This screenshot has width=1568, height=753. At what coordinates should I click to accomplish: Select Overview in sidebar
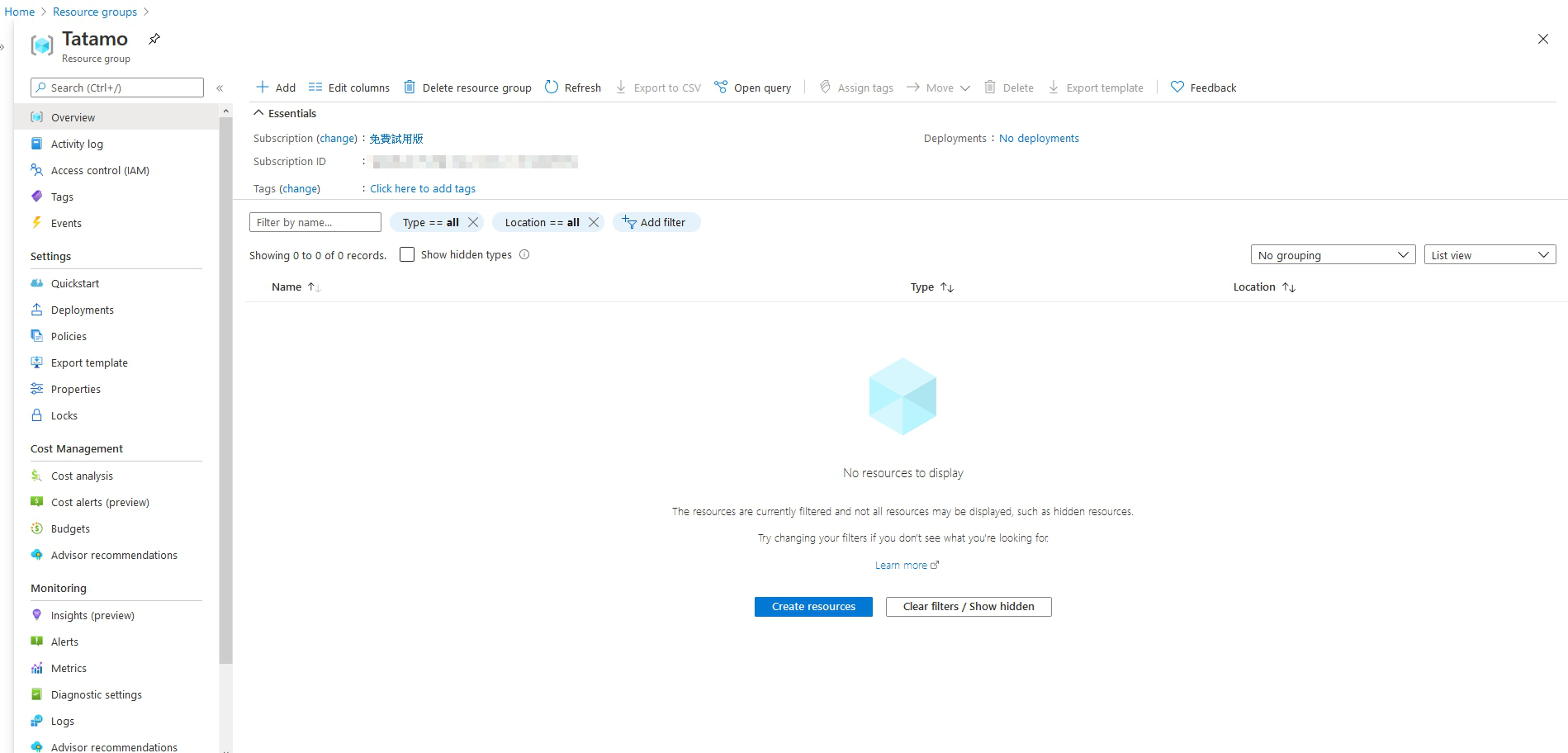coord(116,117)
